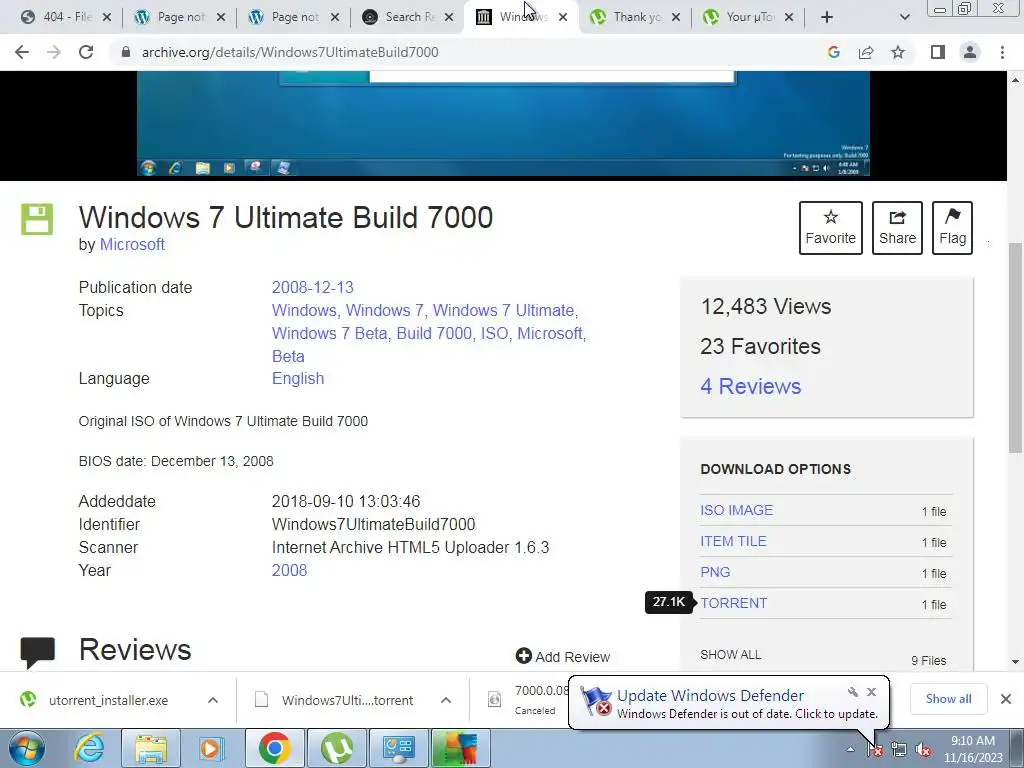Click the Windows 7 Ultimate Build 7000 title

click(285, 217)
